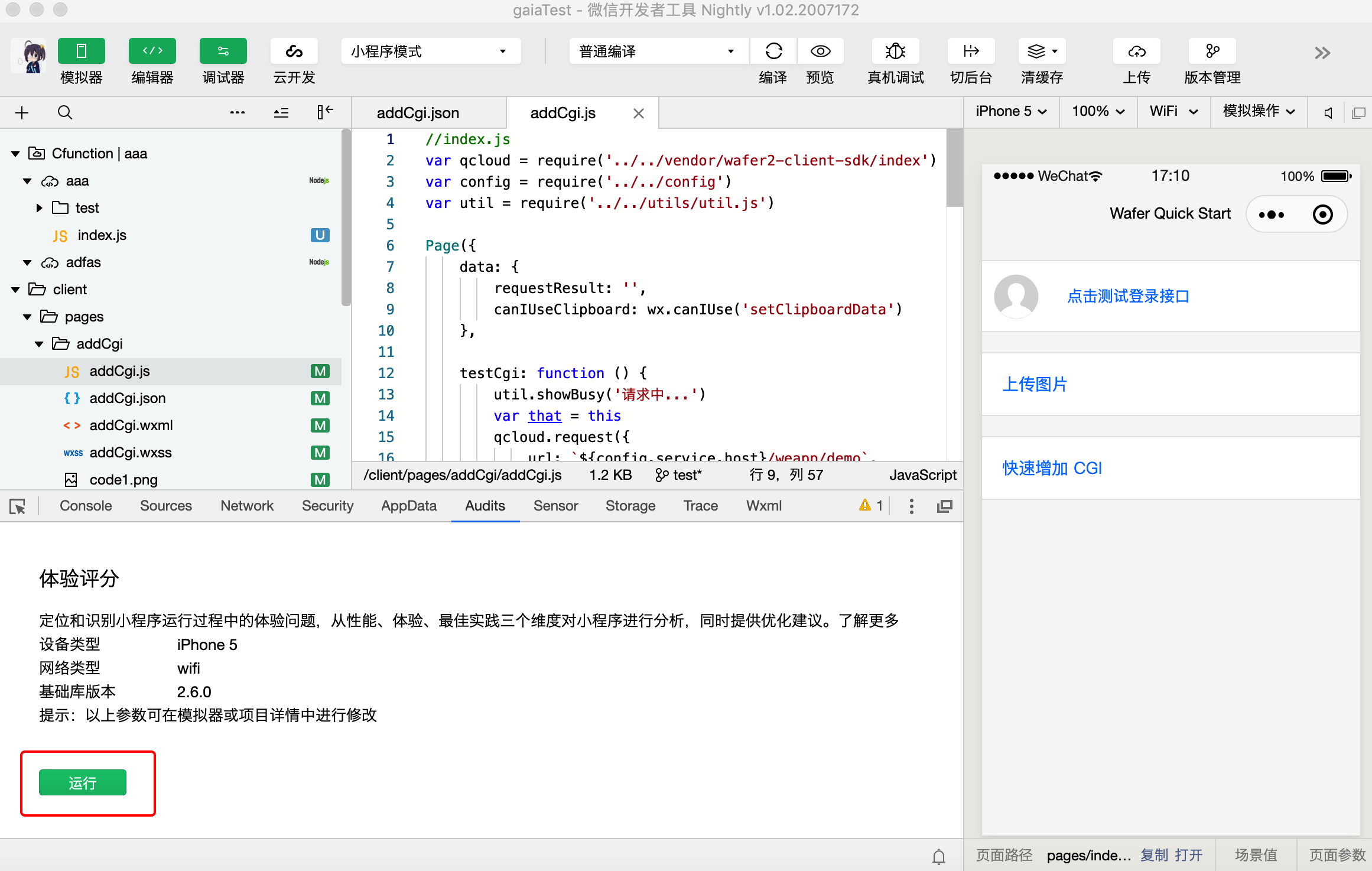1372x871 pixels.
Task: Switch to the Console tab
Action: [86, 506]
